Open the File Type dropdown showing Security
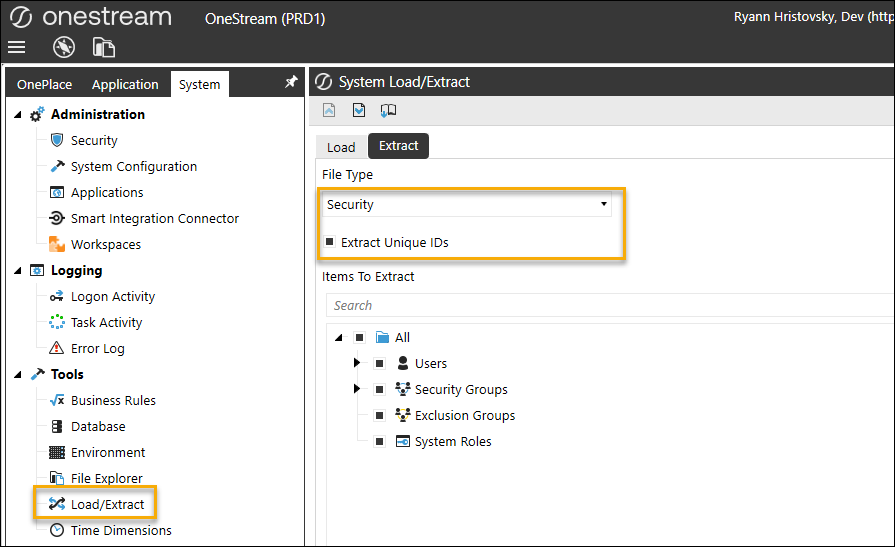Screen dimensions: 895x547 click(x=467, y=204)
